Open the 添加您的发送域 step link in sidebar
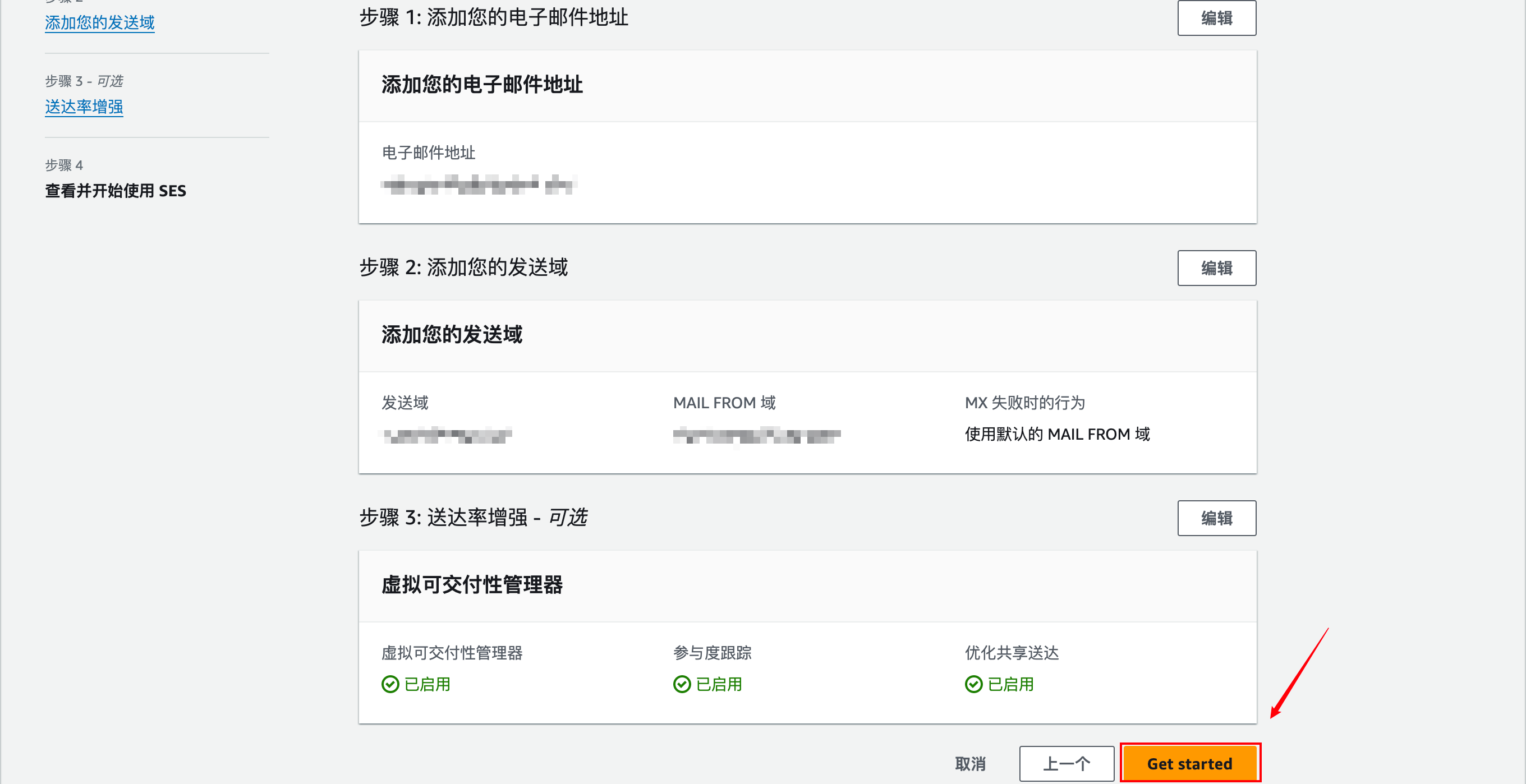This screenshot has height=784, width=1526. click(99, 22)
